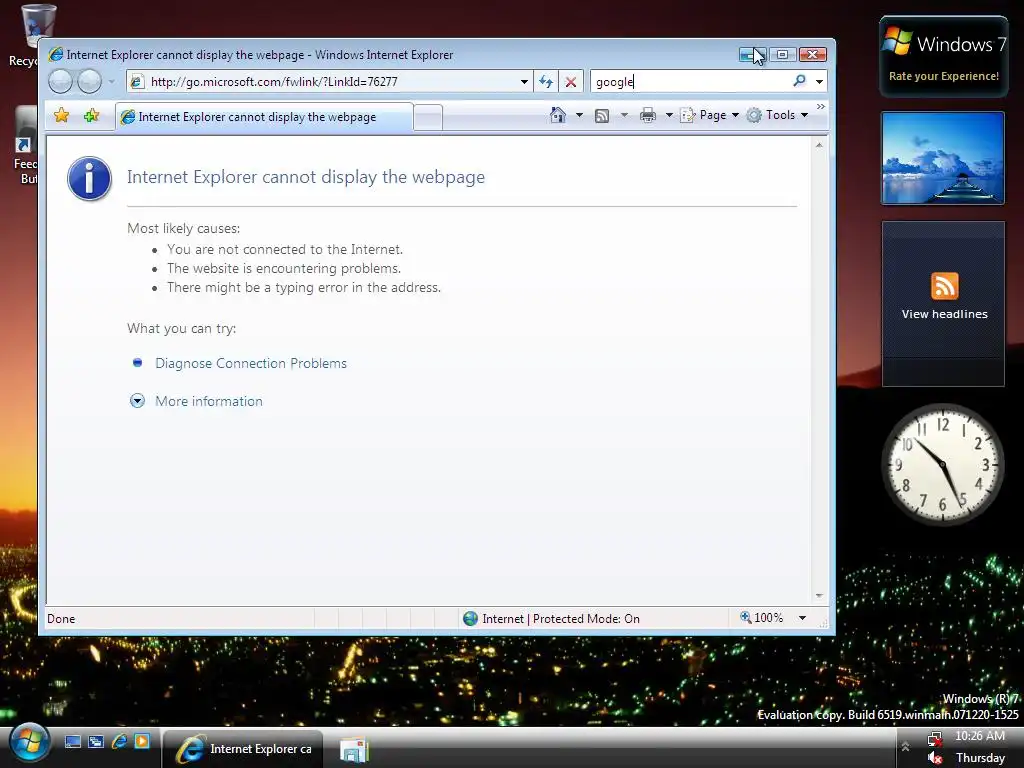Click the slideshow picture gadget thumbnail
The width and height of the screenshot is (1024, 768).
pyautogui.click(x=942, y=158)
